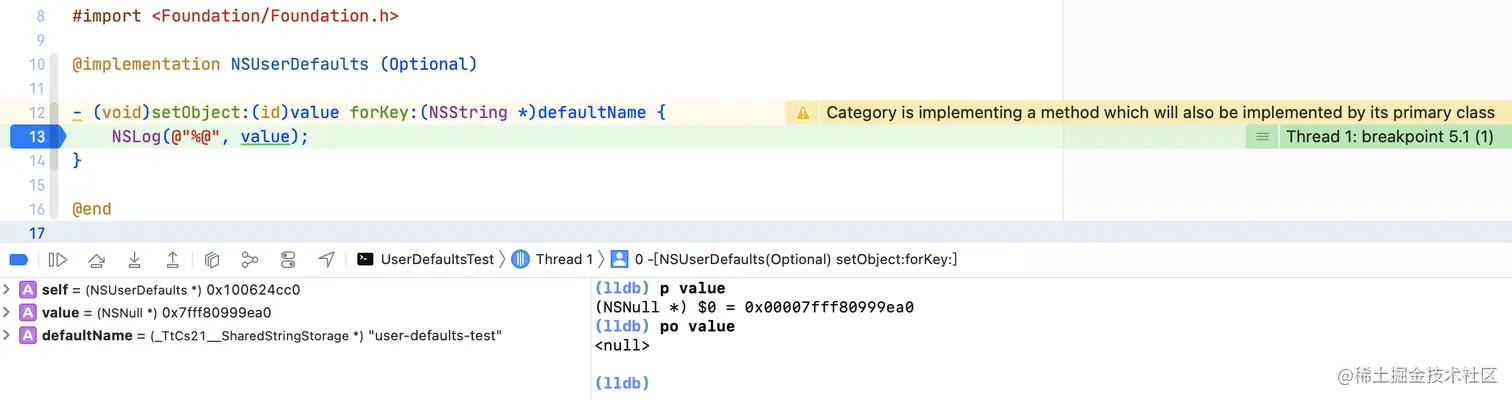Open stack frame 0 setObject:forKey: selector
Image resolution: width=1512 pixels, height=400 pixels.
[x=796, y=259]
